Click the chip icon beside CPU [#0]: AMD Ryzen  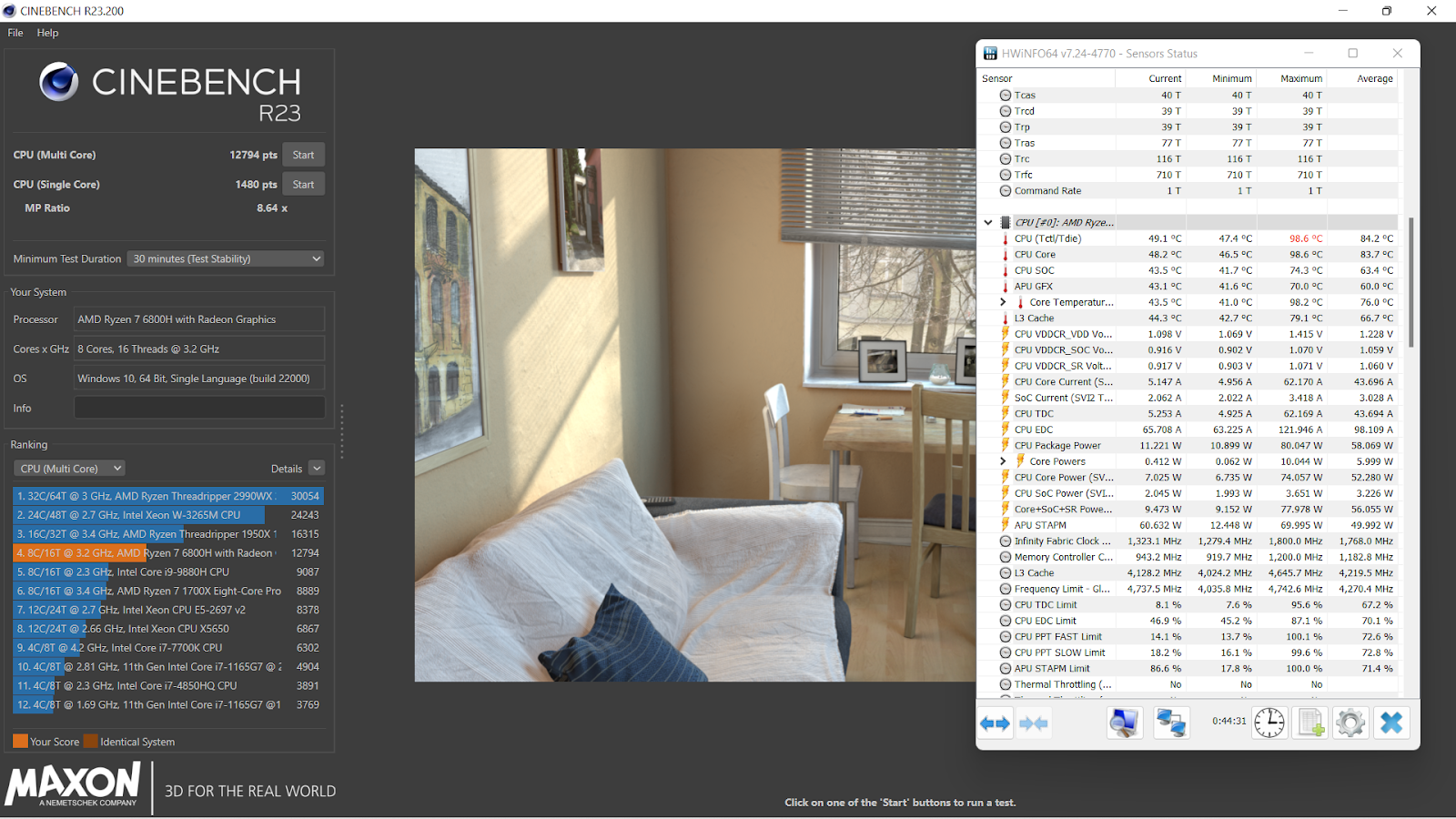pyautogui.click(x=1006, y=222)
